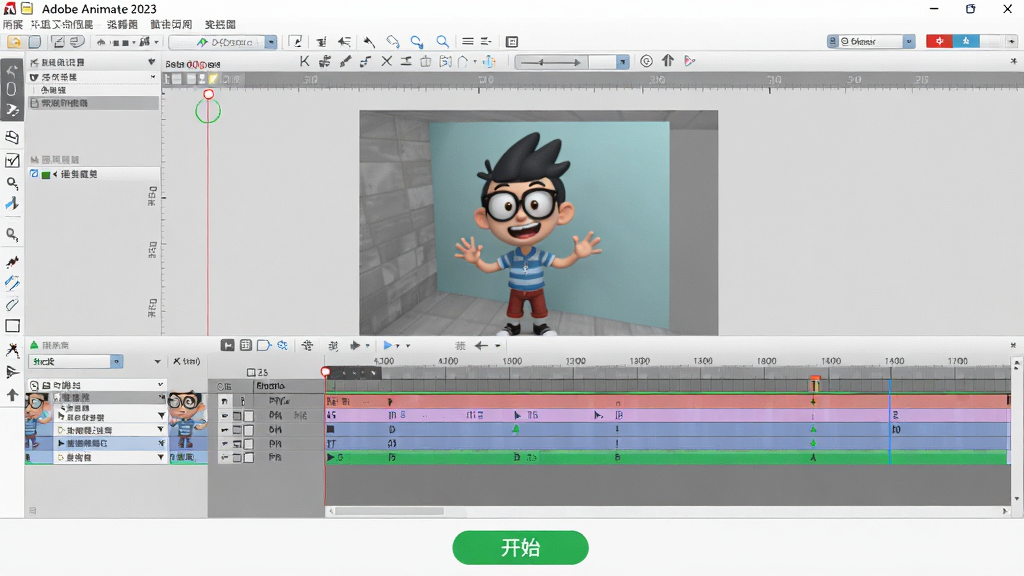Click the green 开始 button
Image resolution: width=1024 pixels, height=576 pixels.
pos(520,547)
